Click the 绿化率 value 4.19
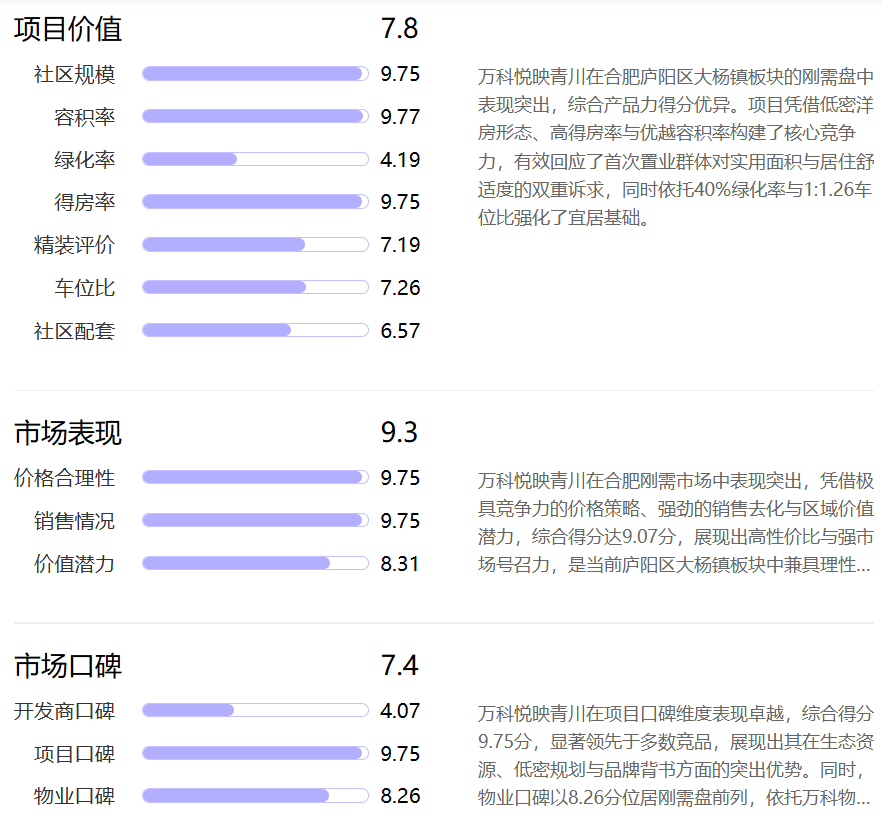The height and width of the screenshot is (816, 882). click(400, 160)
